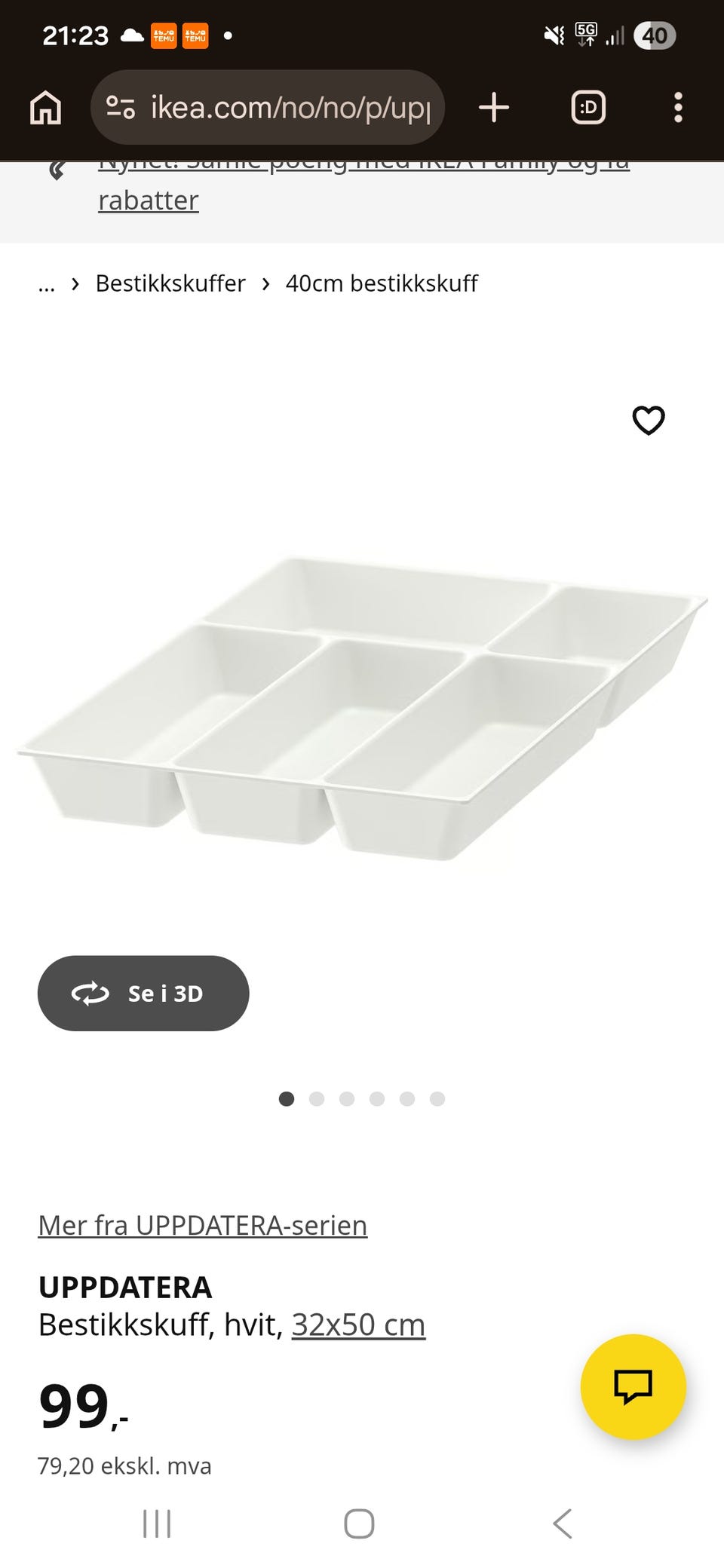Click the ikea.com address bar URL
This screenshot has height=1568, width=724.
tap(291, 108)
